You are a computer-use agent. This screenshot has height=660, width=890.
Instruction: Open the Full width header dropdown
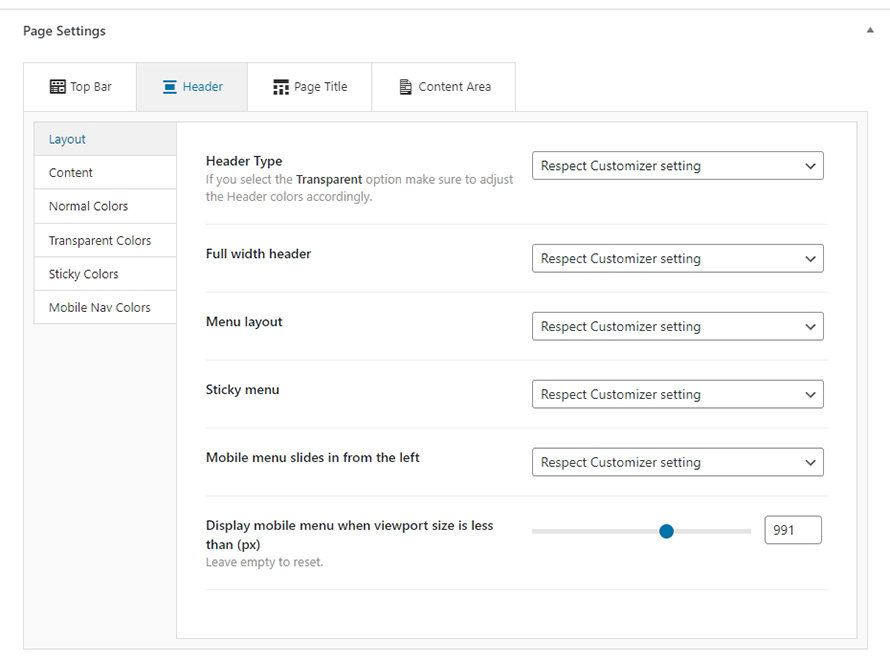pyautogui.click(x=678, y=258)
